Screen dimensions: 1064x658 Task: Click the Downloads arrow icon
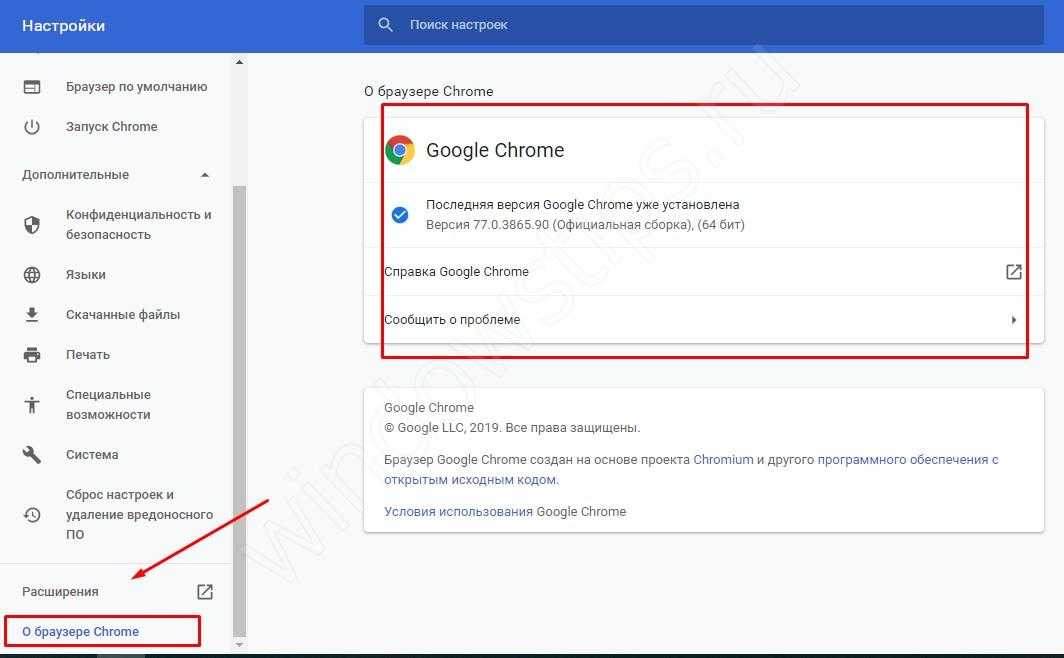(x=32, y=315)
